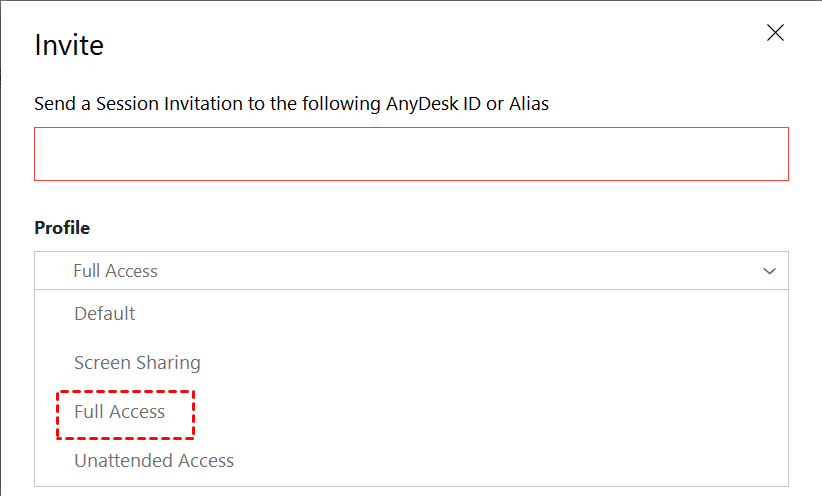Click the selected Full Access value in combo box
The image size is (822, 496).
click(x=115, y=271)
